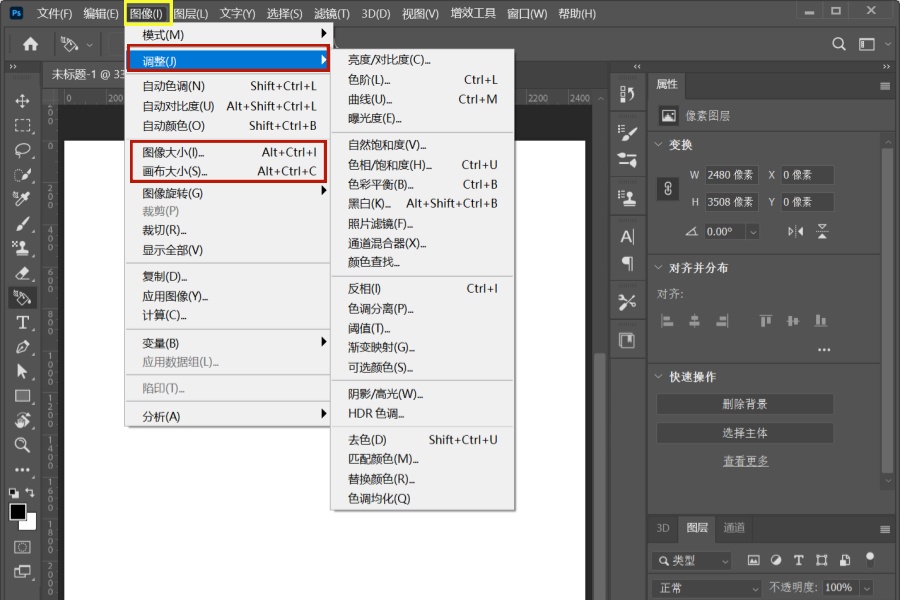Filter layers by smart objects

click(x=844, y=560)
